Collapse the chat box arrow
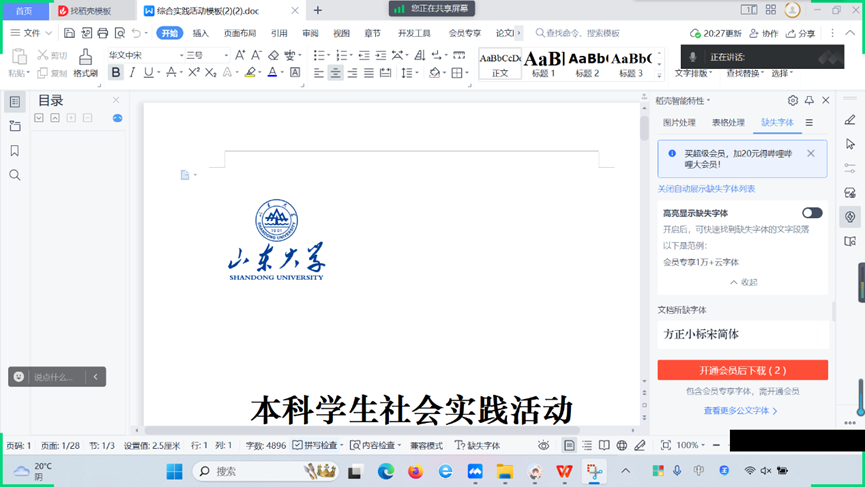The height and width of the screenshot is (487, 865). tap(95, 377)
